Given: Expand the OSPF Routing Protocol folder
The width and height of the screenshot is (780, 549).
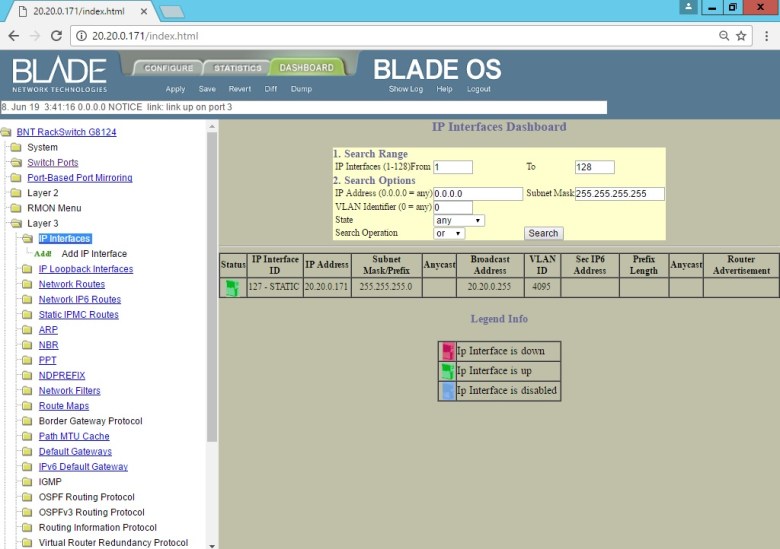Looking at the screenshot, I should tap(27, 497).
